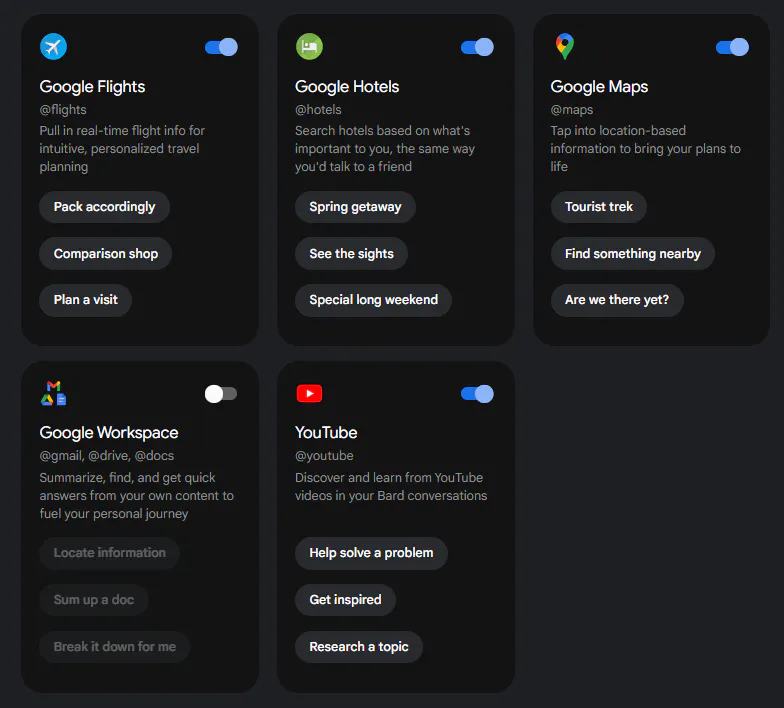Screen dimensions: 784x708
Task: Choose the 'Research a topic' prompt
Action: point(358,647)
